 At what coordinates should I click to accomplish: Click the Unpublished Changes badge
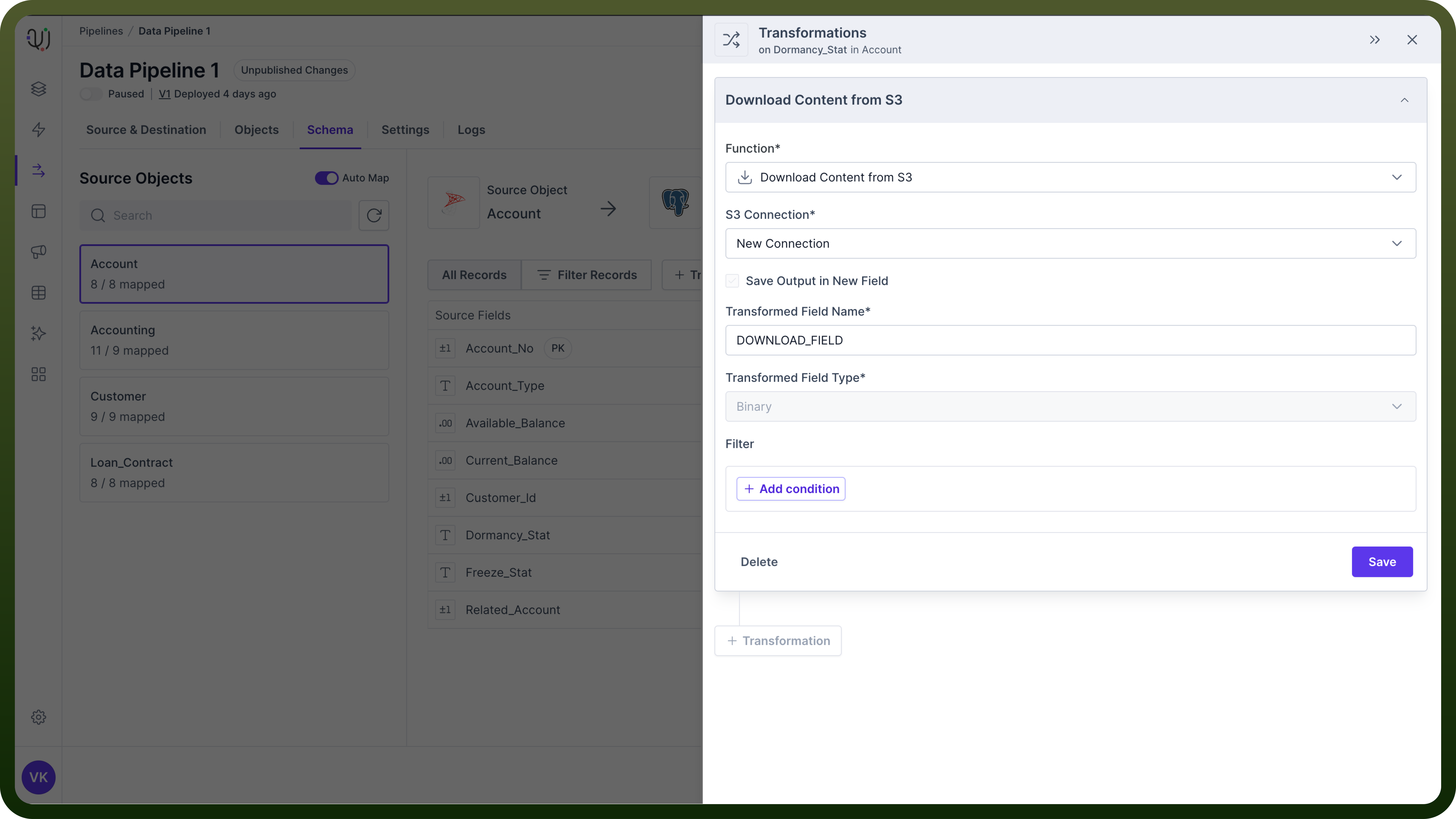[x=295, y=70]
